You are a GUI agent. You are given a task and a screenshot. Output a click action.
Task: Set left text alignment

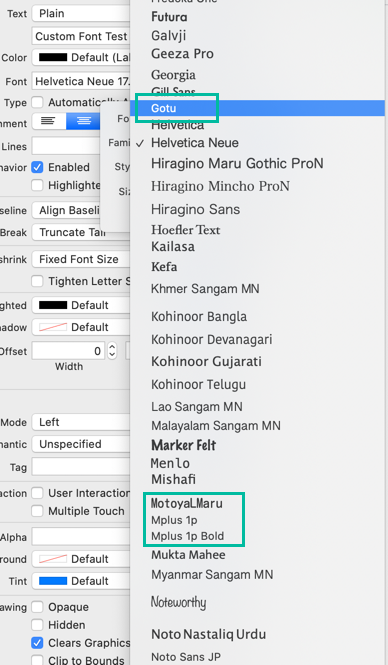pos(48,121)
